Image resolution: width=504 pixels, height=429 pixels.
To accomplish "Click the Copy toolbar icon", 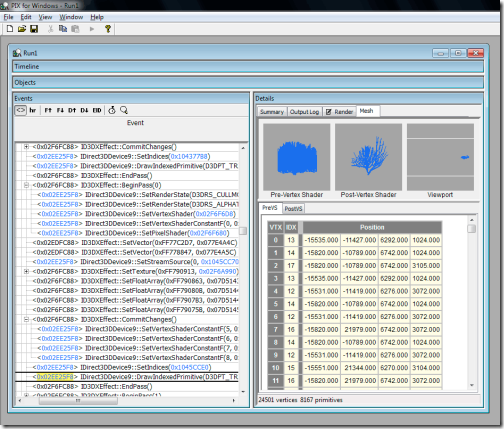I will [x=63, y=29].
